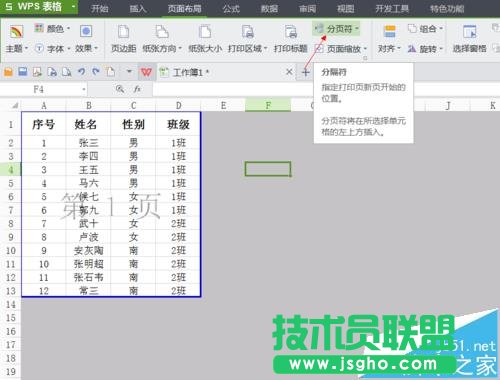
Task: Click cell containing 序号
Action: (x=44, y=125)
